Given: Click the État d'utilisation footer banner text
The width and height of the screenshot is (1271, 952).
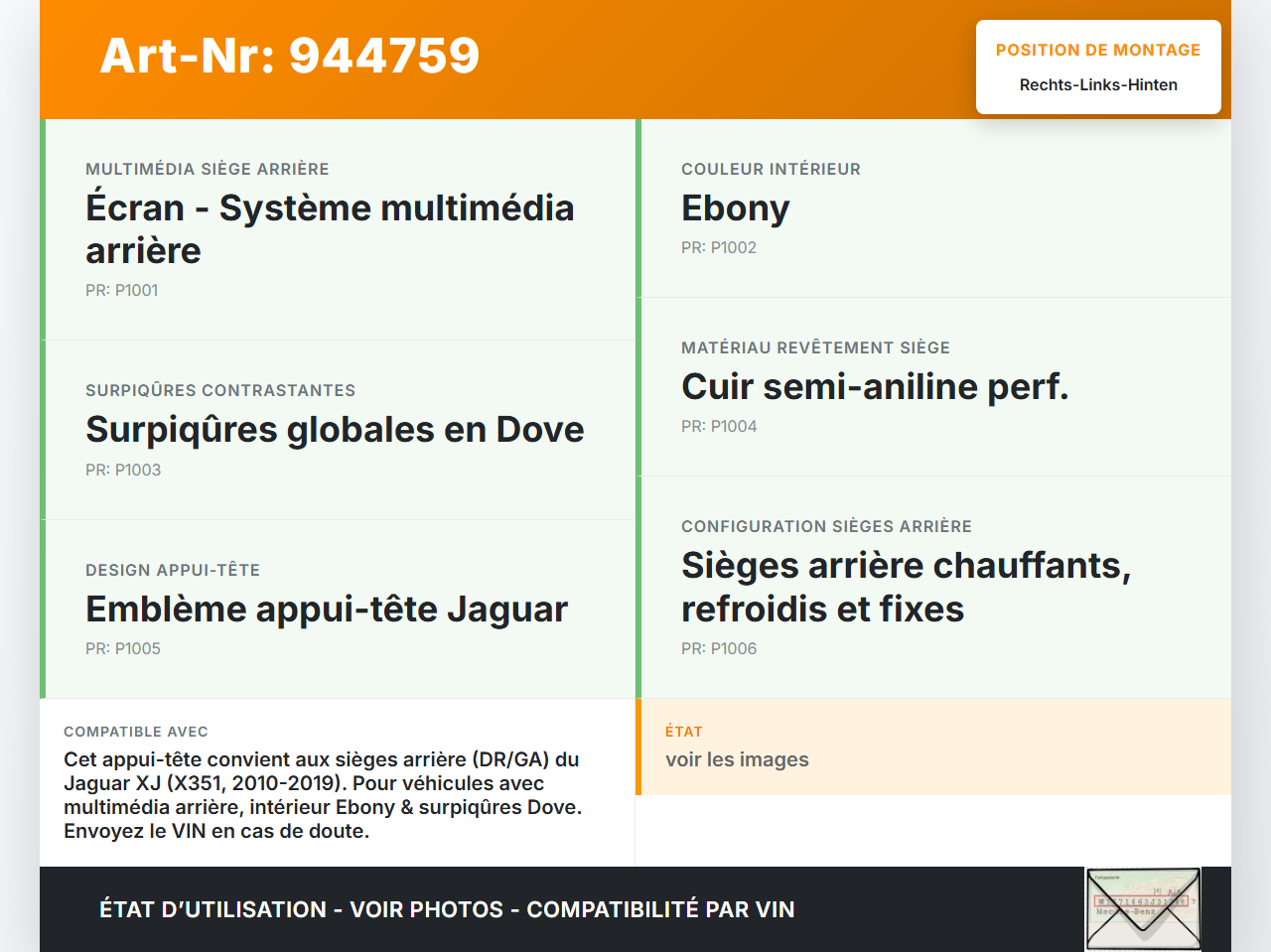Looking at the screenshot, I should [447, 909].
